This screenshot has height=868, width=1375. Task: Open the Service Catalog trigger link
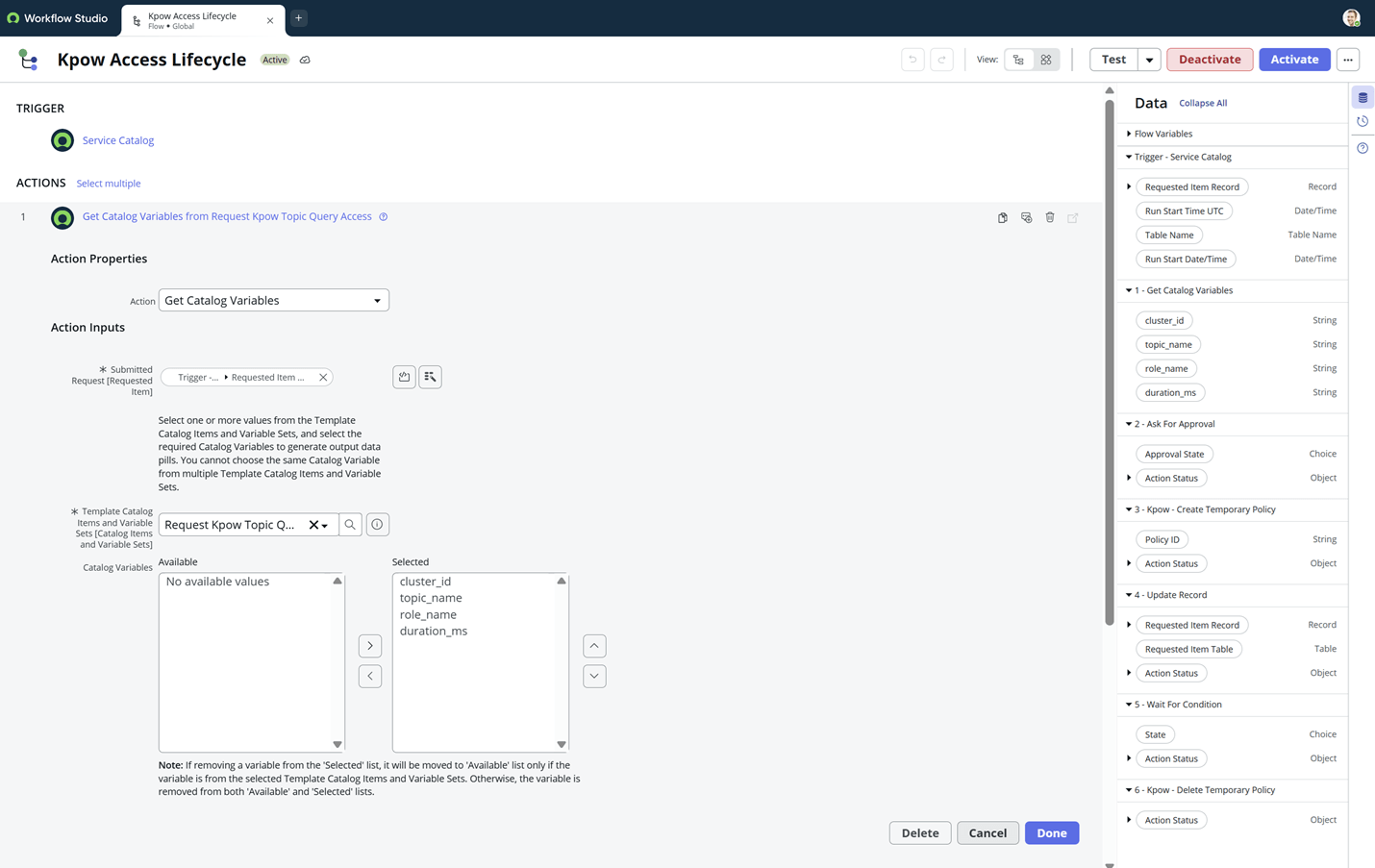(118, 140)
